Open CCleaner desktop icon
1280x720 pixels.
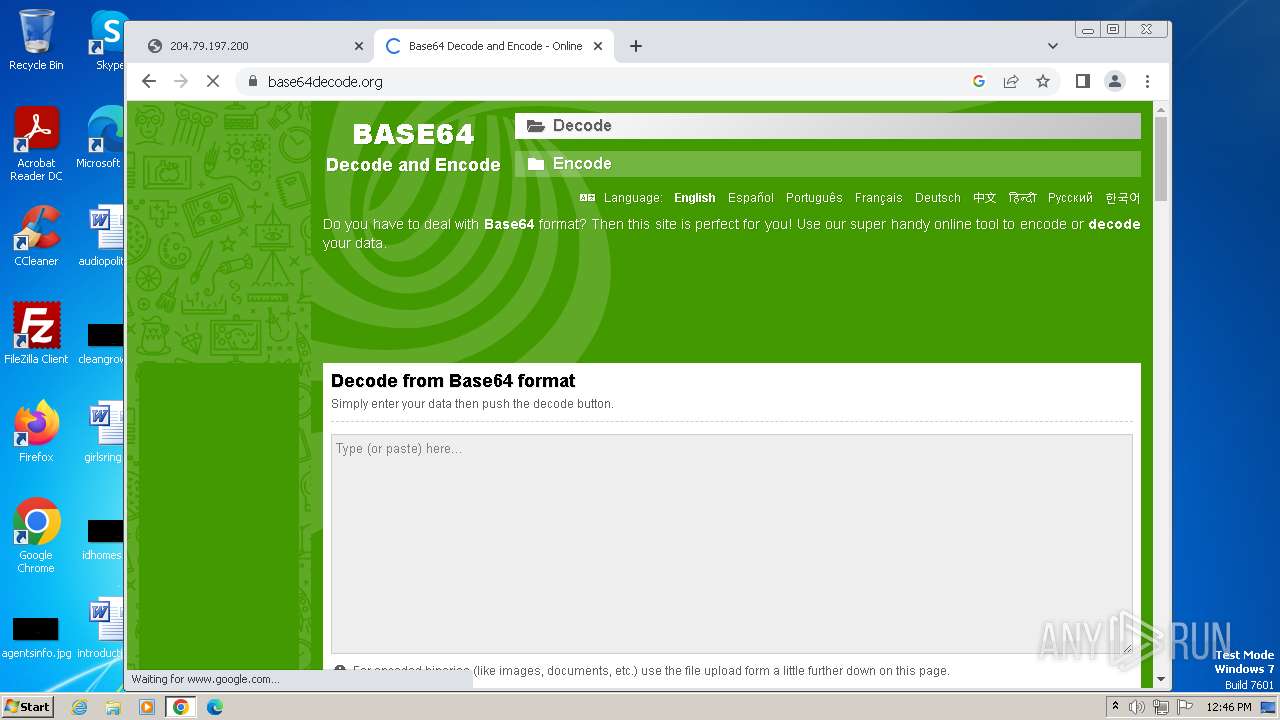click(x=36, y=236)
